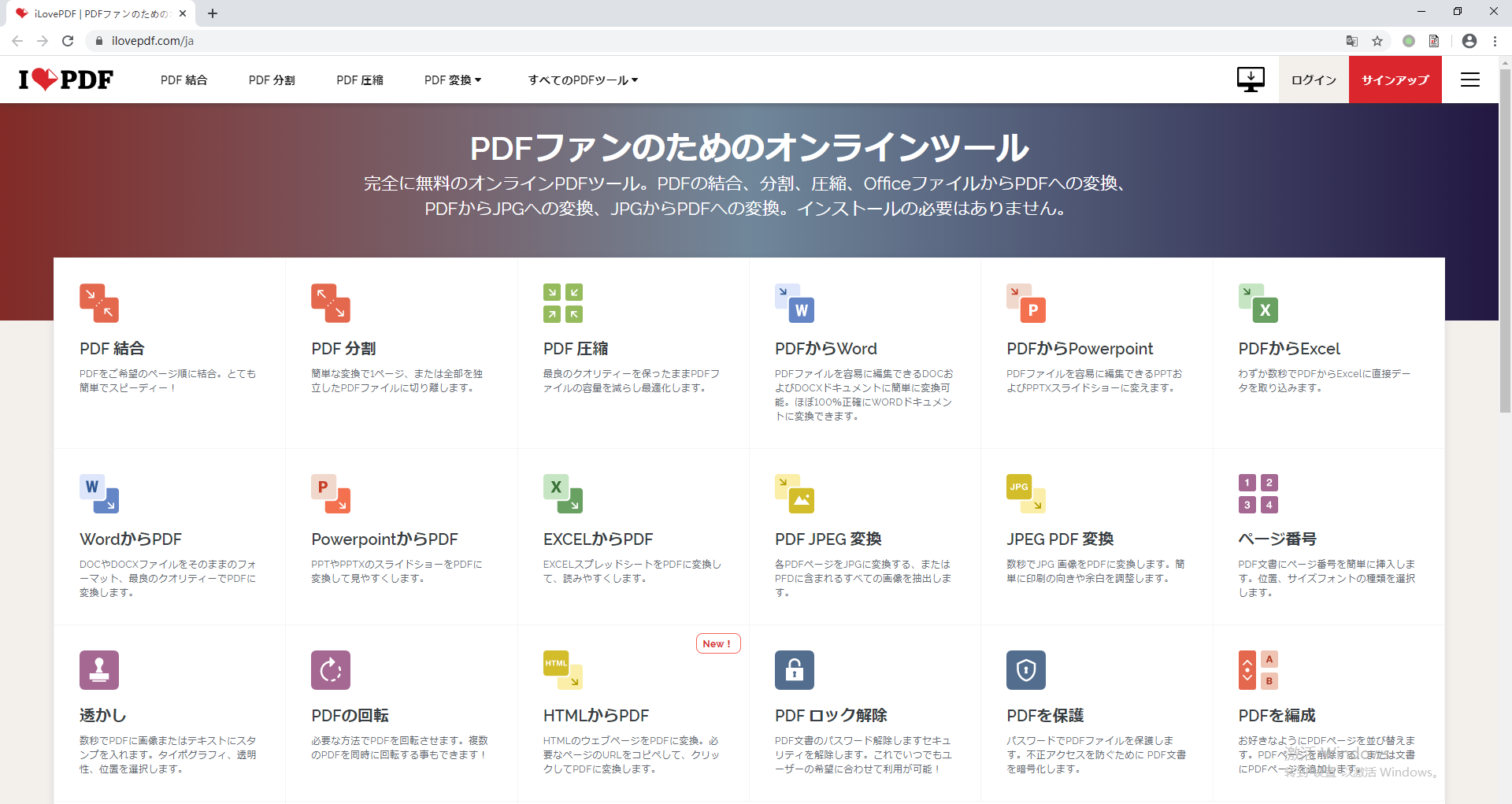Screen dimensions: 1512x804
Task: Click the red サインアップ sign-up button
Action: [1395, 80]
